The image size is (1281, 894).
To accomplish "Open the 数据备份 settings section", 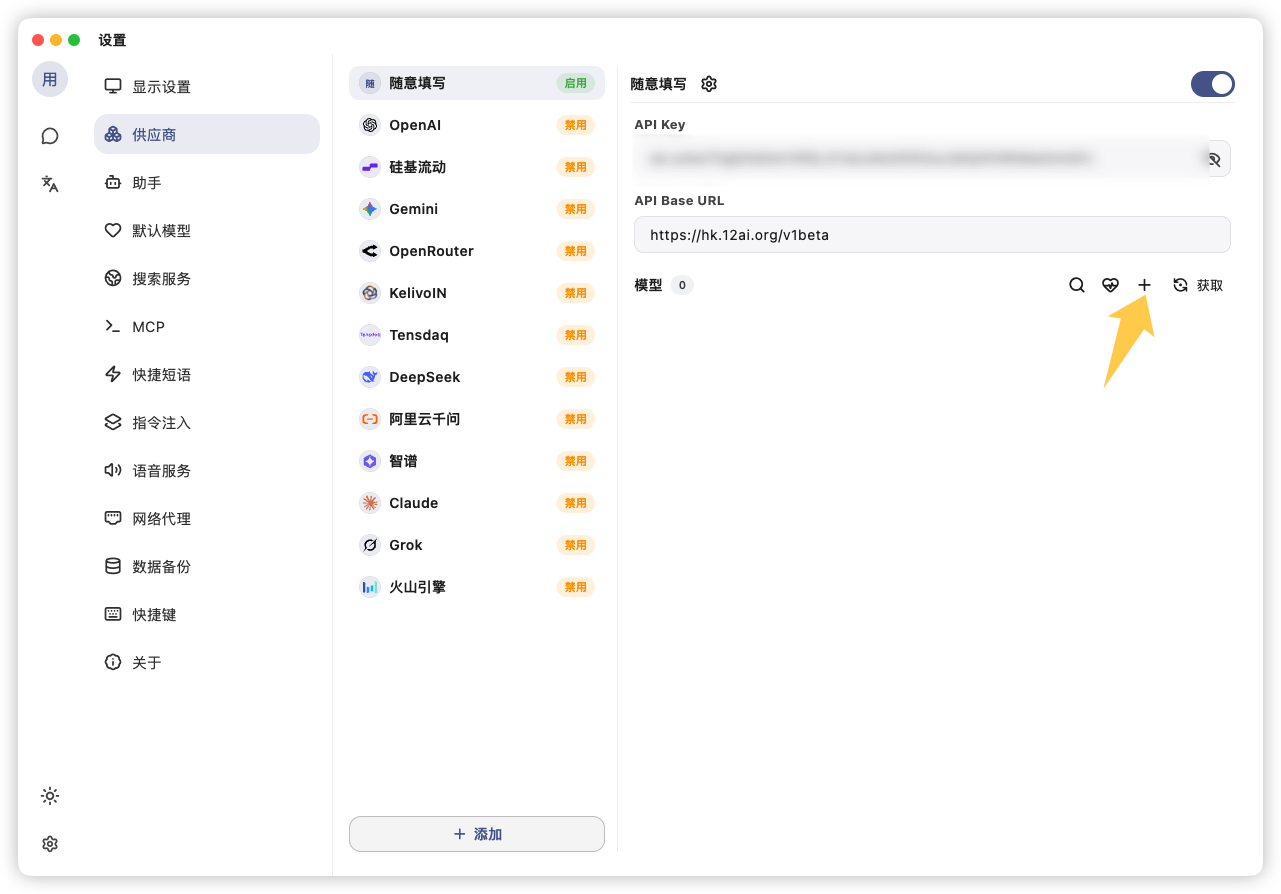I will (x=160, y=566).
